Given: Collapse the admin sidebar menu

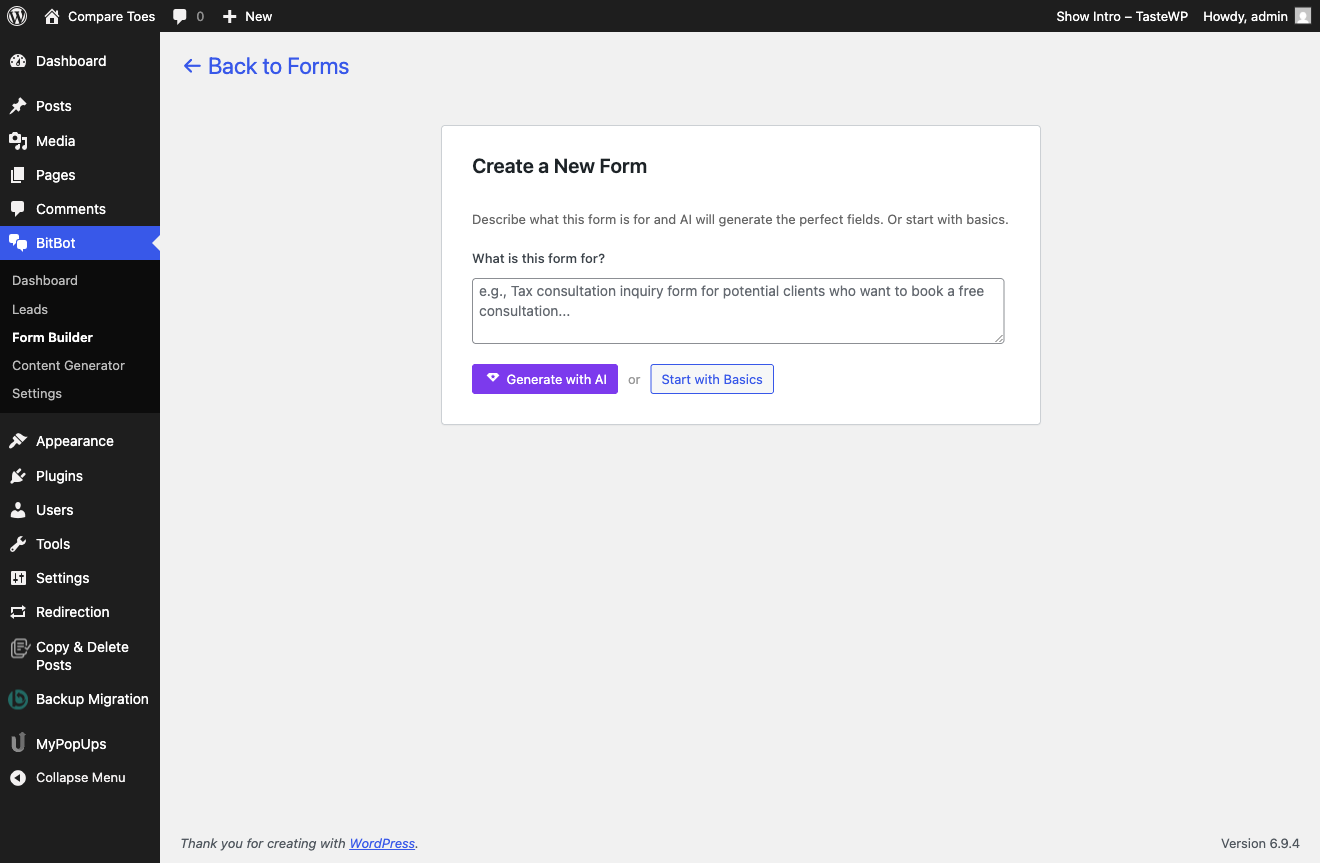Looking at the screenshot, I should [17, 777].
